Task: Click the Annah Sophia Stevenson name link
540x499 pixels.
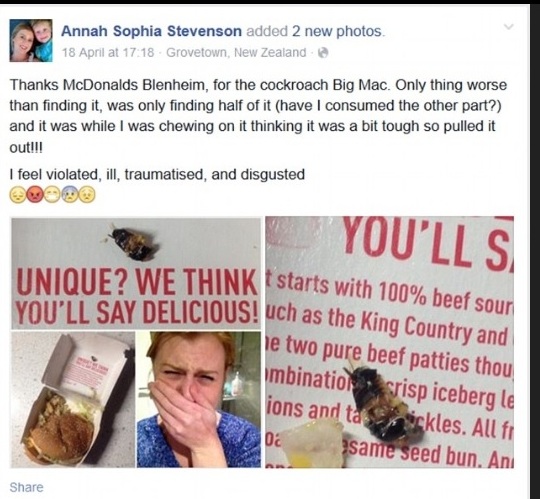Action: 151,31
